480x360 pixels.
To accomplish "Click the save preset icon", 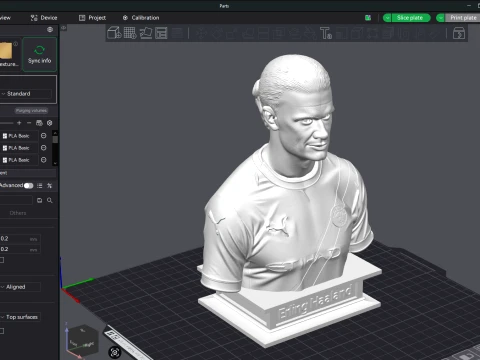I will [x=39, y=200].
